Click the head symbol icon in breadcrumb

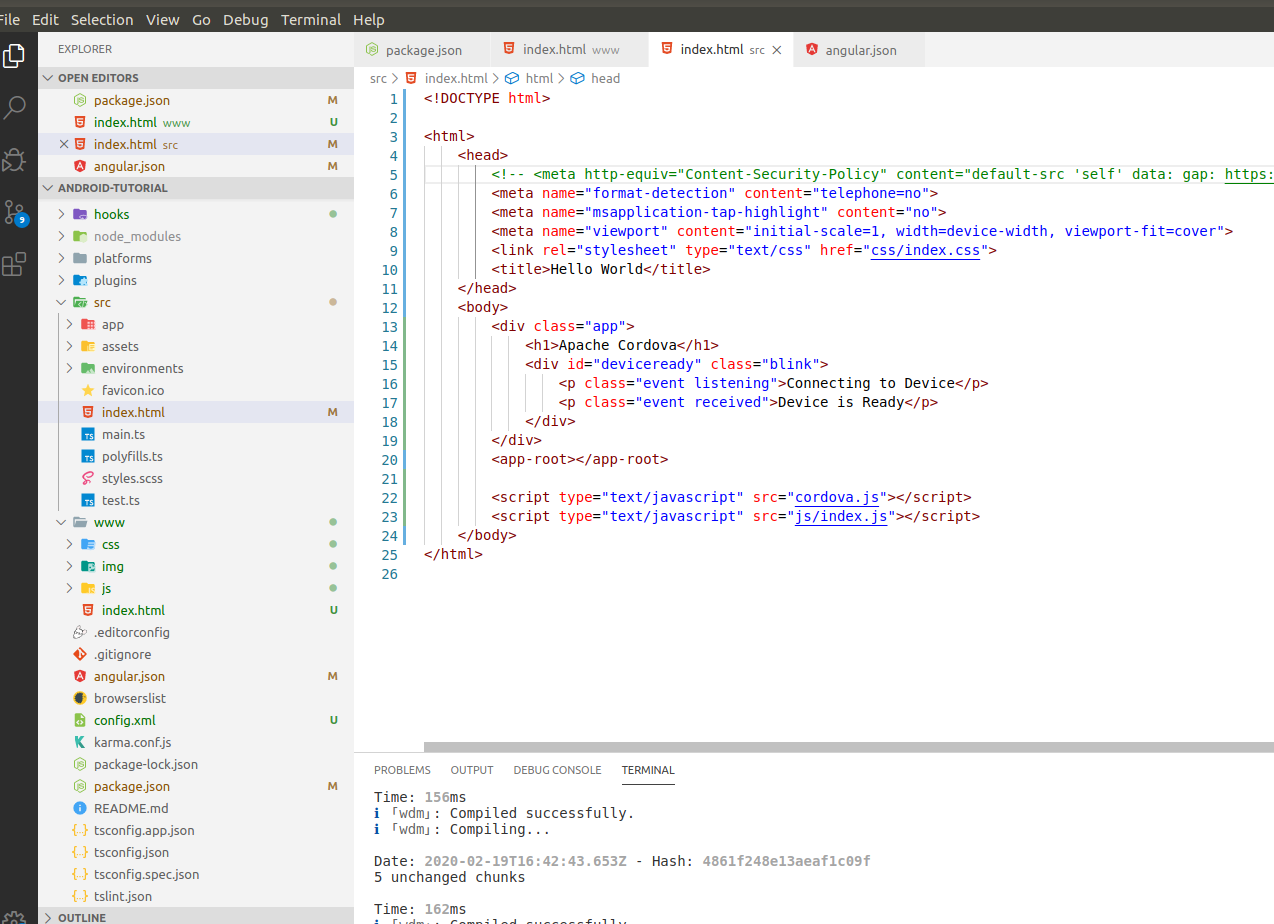pyautogui.click(x=577, y=78)
